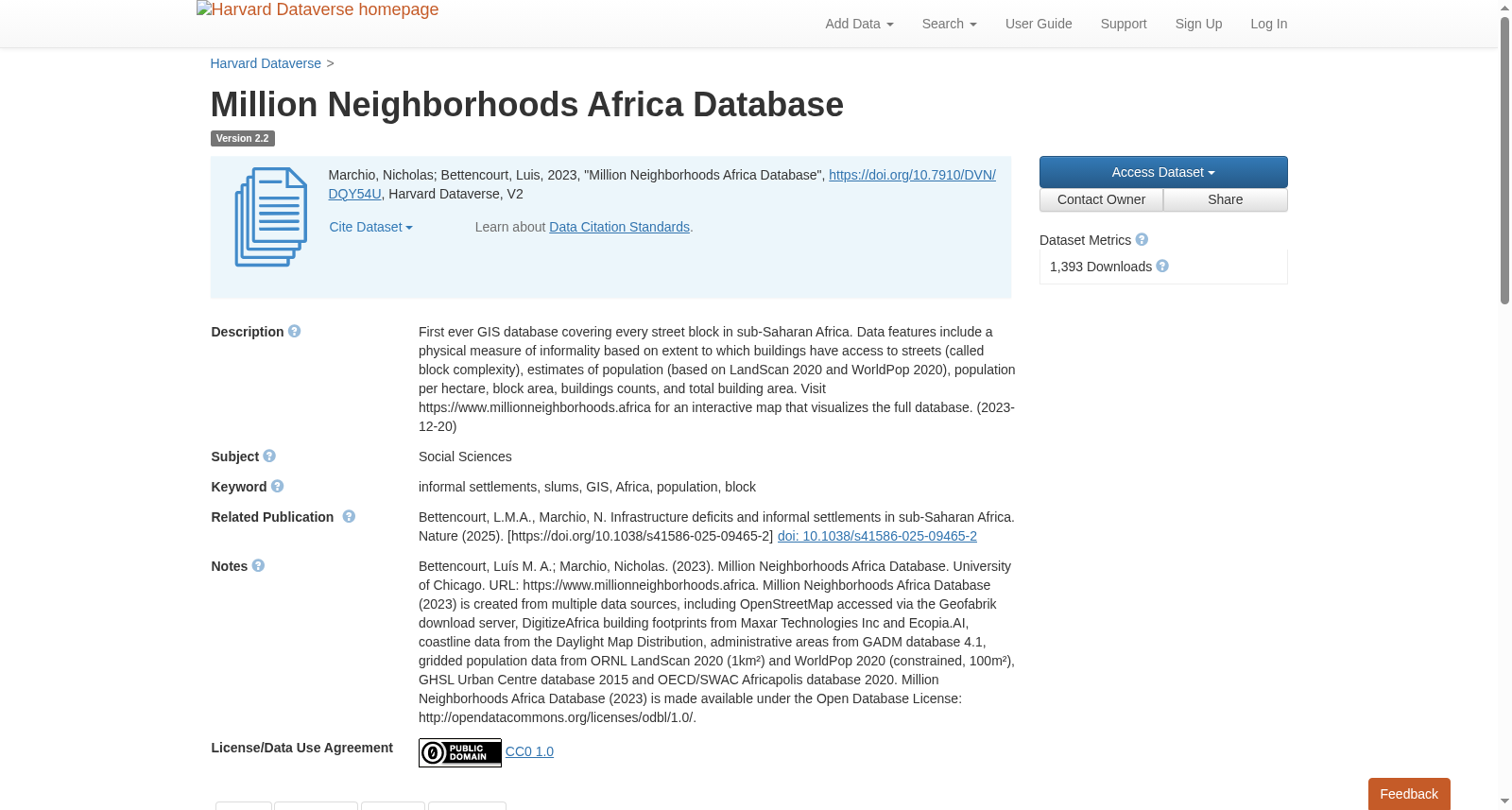The height and width of the screenshot is (810, 1512).
Task: Click help icon next to Keyword
Action: click(277, 487)
